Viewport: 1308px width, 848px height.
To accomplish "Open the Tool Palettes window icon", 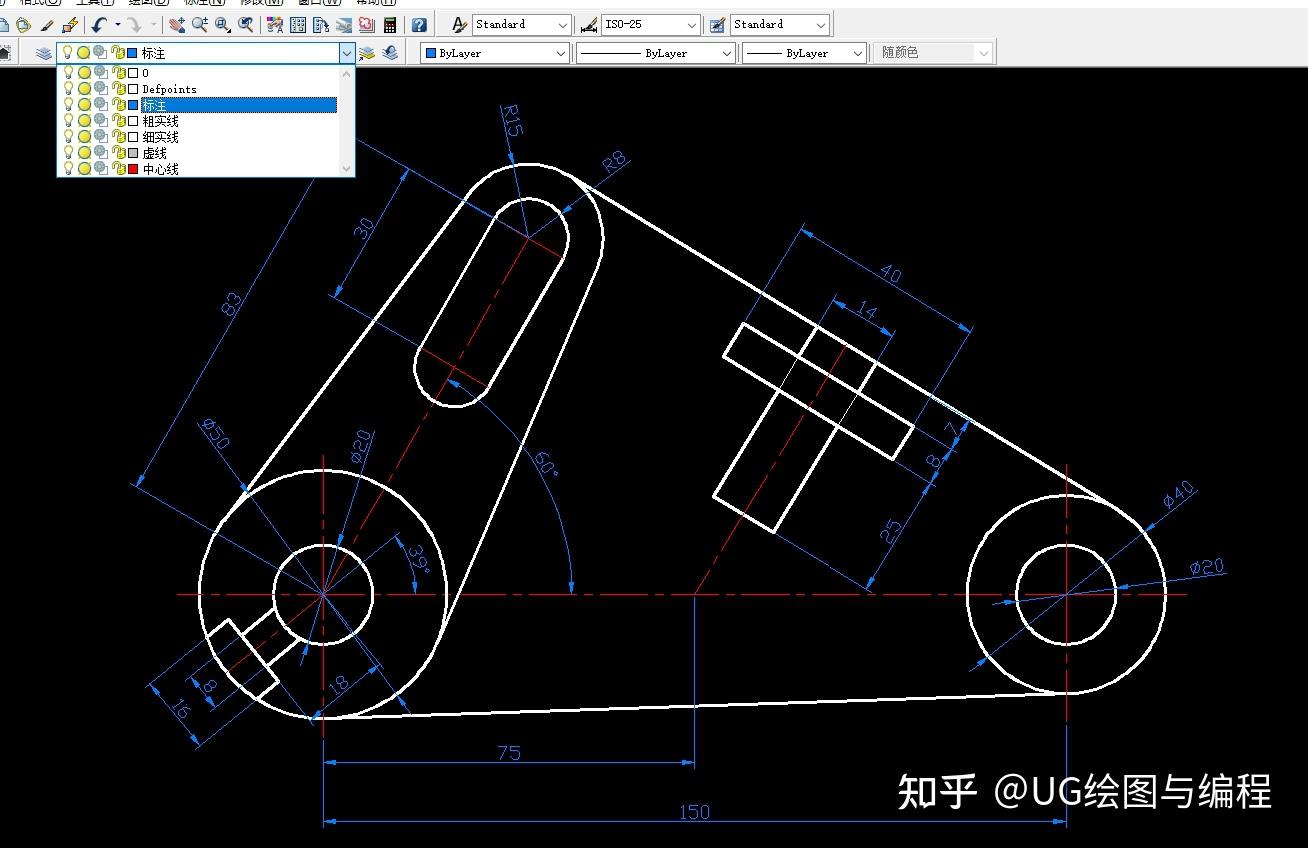I will point(321,24).
